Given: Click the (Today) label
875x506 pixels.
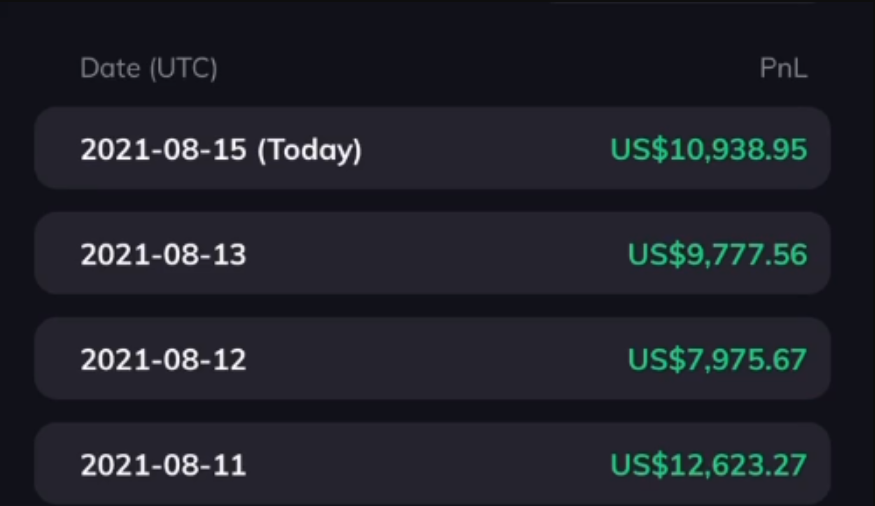Looking at the screenshot, I should (x=309, y=150).
